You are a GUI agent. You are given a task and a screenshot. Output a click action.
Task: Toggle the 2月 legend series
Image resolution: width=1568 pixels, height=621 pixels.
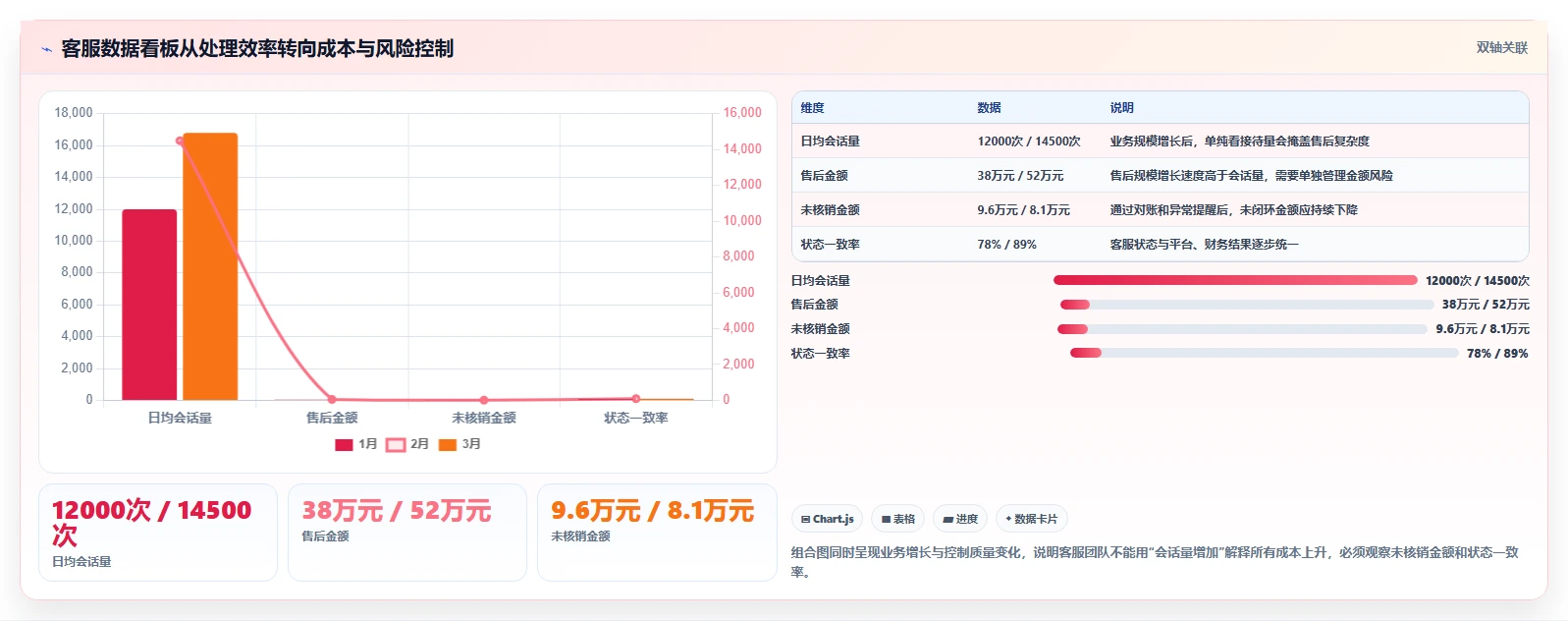tap(407, 444)
